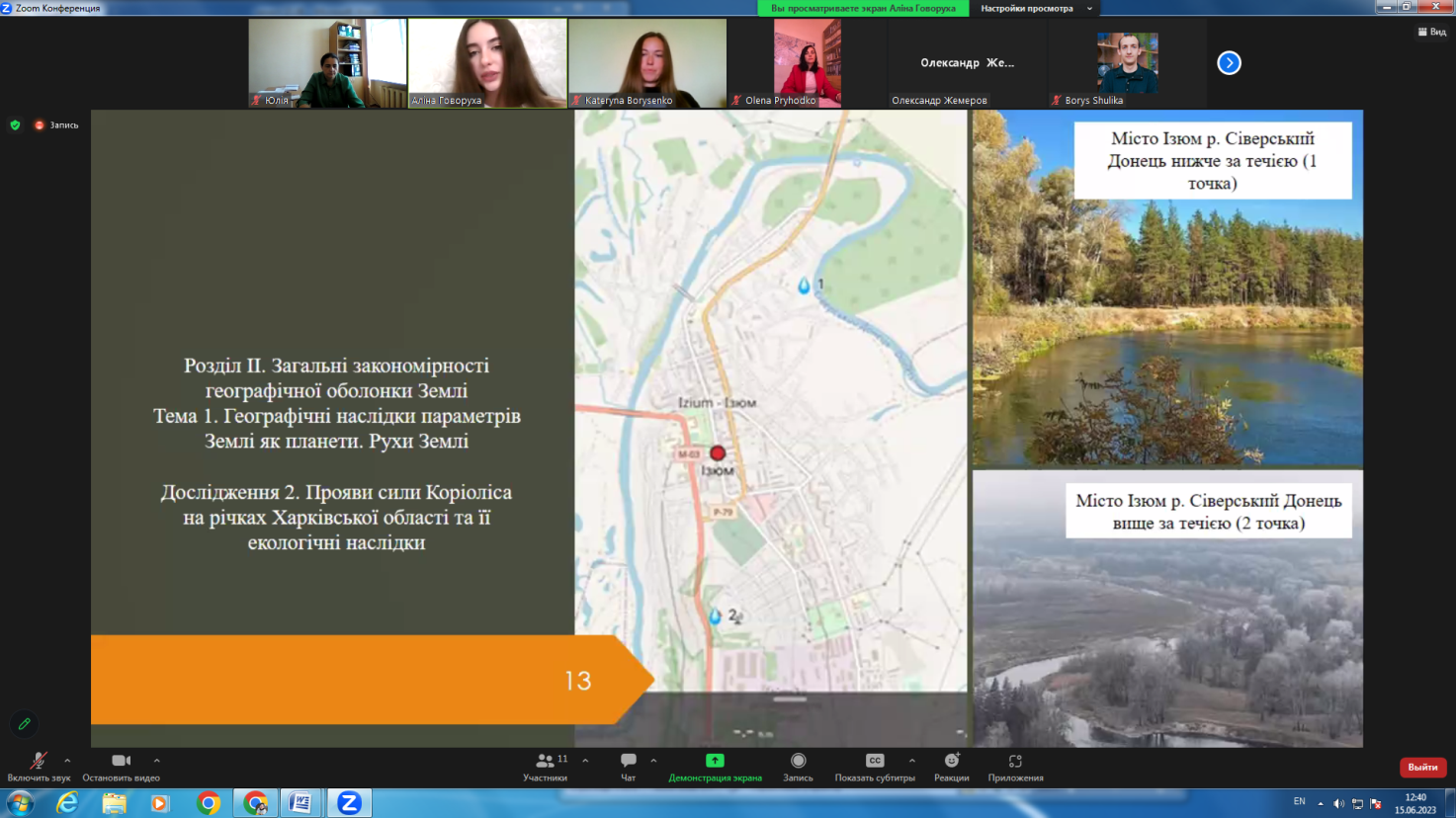Show next participants with blue arrow
Image resolution: width=1456 pixels, height=818 pixels.
(1229, 63)
